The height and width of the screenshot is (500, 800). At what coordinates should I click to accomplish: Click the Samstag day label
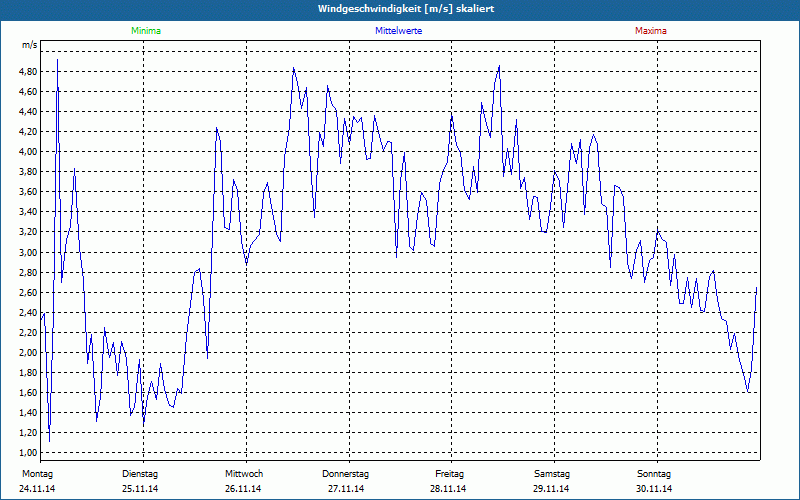[x=552, y=474]
